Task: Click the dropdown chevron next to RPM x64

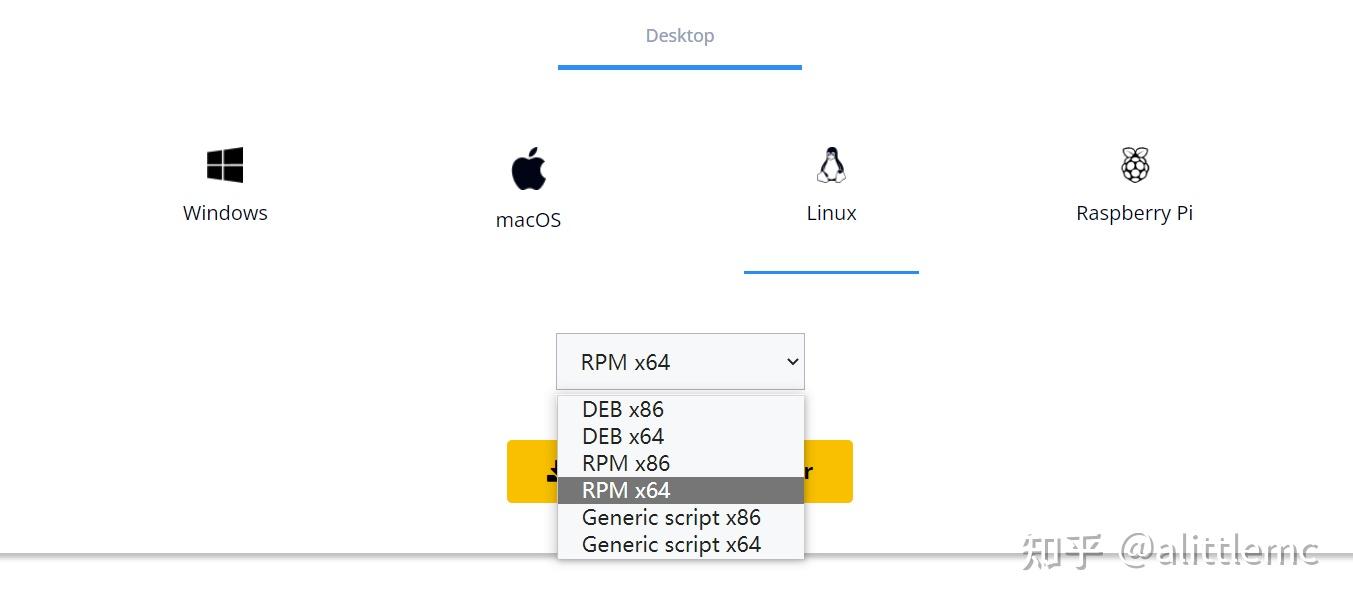Action: point(791,361)
